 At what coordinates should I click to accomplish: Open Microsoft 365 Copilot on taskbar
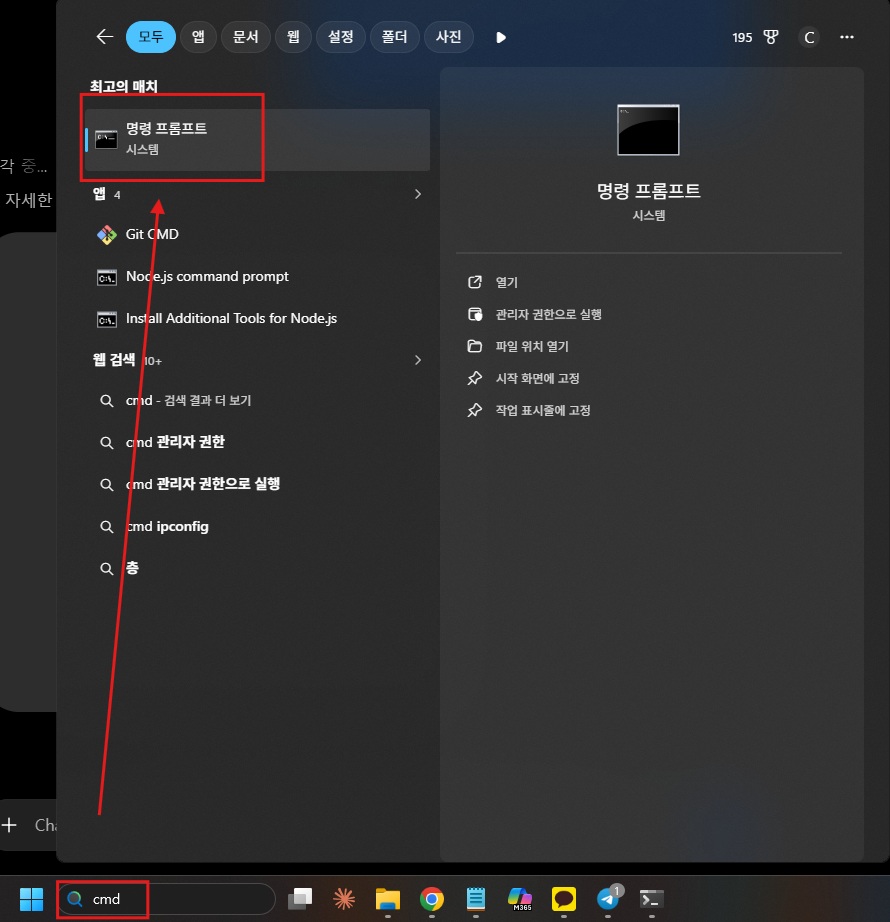pos(520,898)
